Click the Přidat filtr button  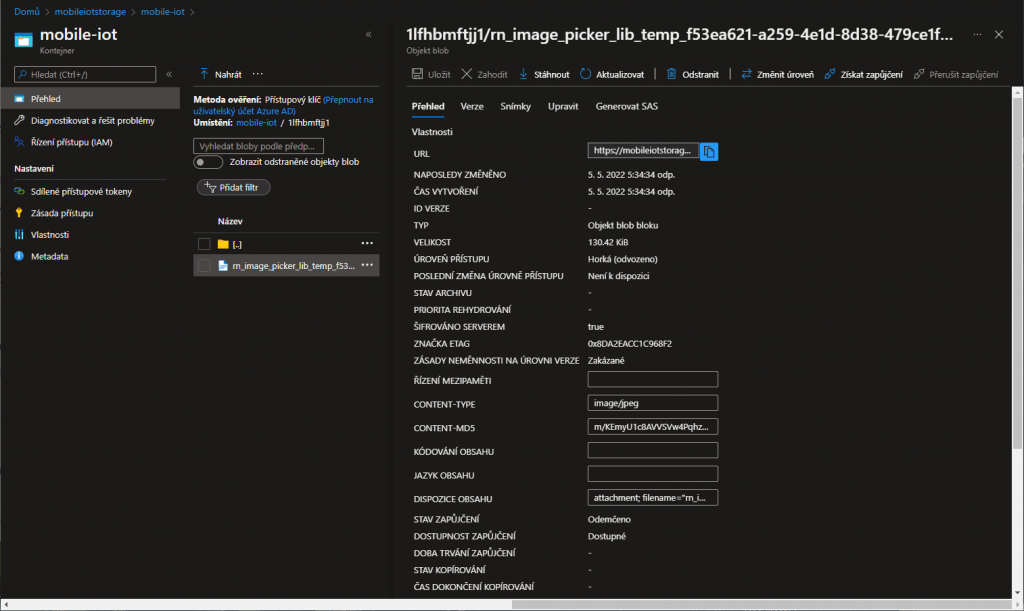coord(233,187)
